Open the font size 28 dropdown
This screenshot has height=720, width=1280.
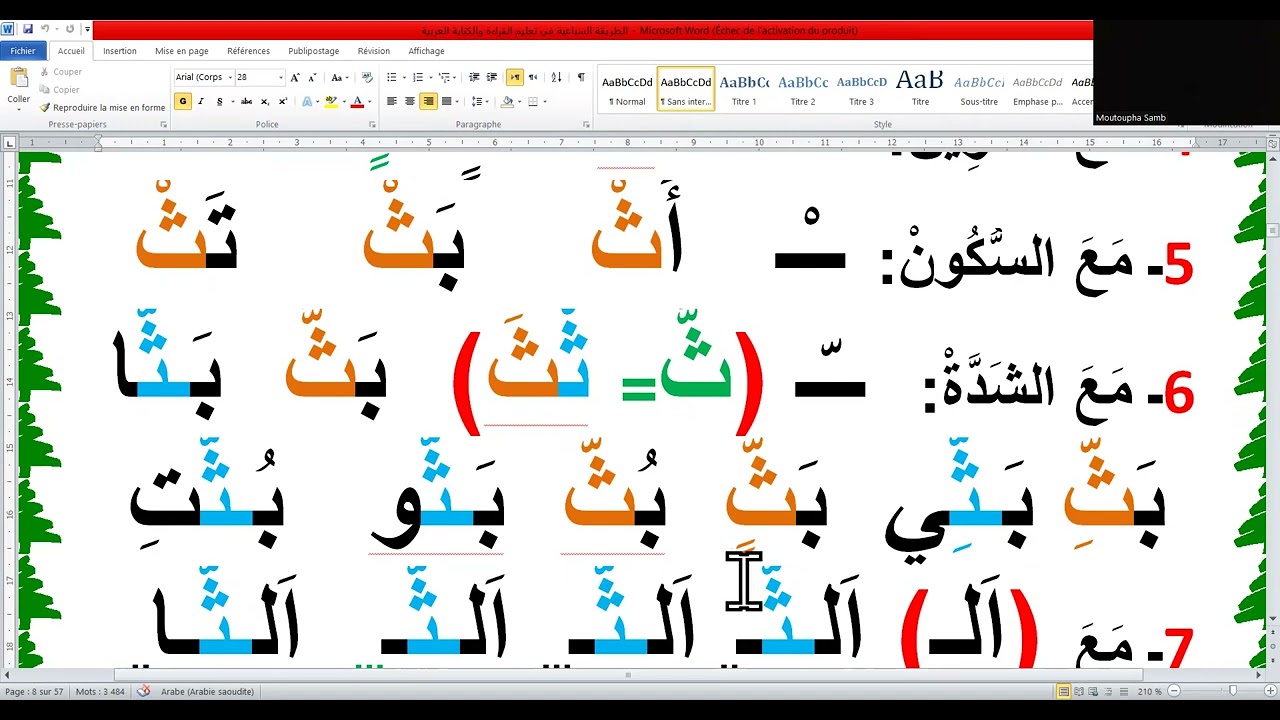[281, 77]
